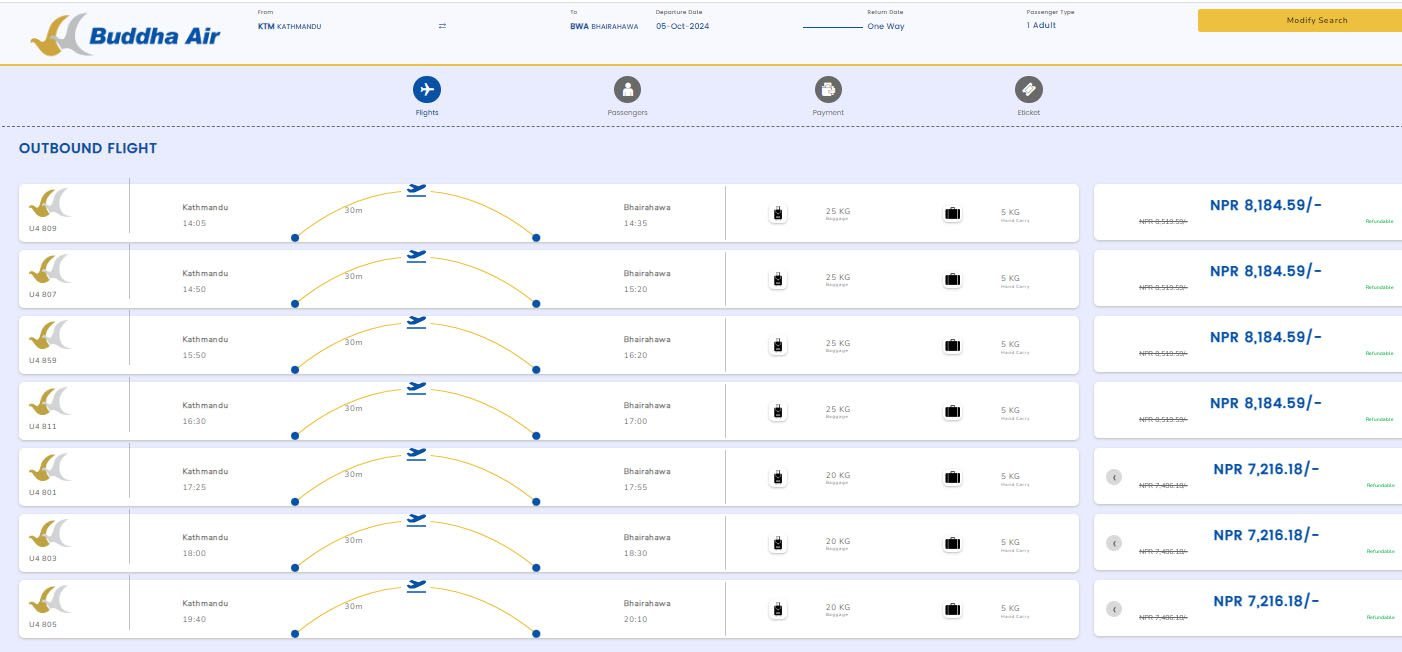Screen dimensions: 1402x652
Task: Click the hand carry icon for flight U4 807
Action: [x=952, y=279]
